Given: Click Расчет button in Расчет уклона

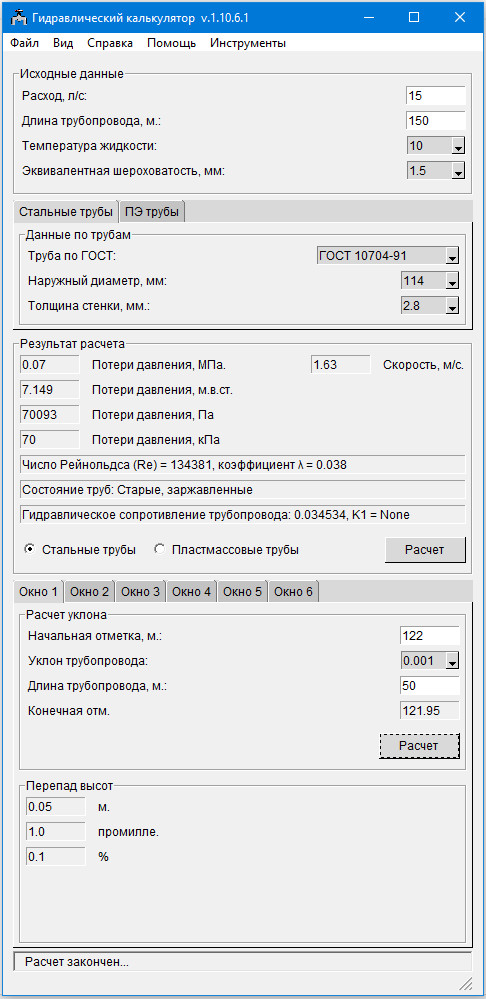Looking at the screenshot, I should pyautogui.click(x=419, y=745).
